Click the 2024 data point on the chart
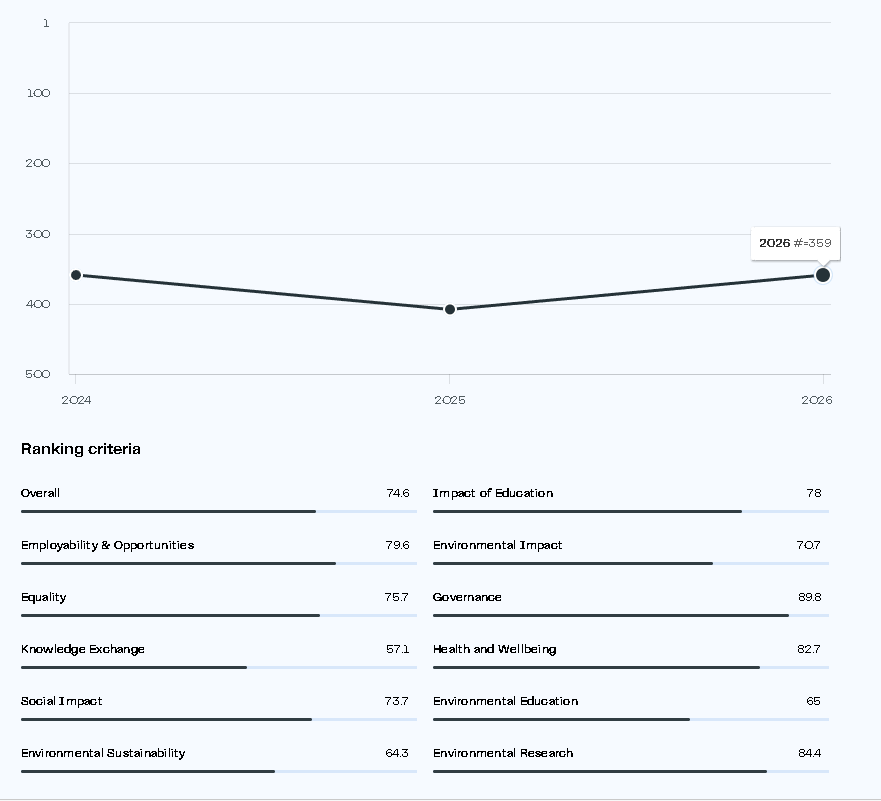The height and width of the screenshot is (801, 881). (x=76, y=275)
